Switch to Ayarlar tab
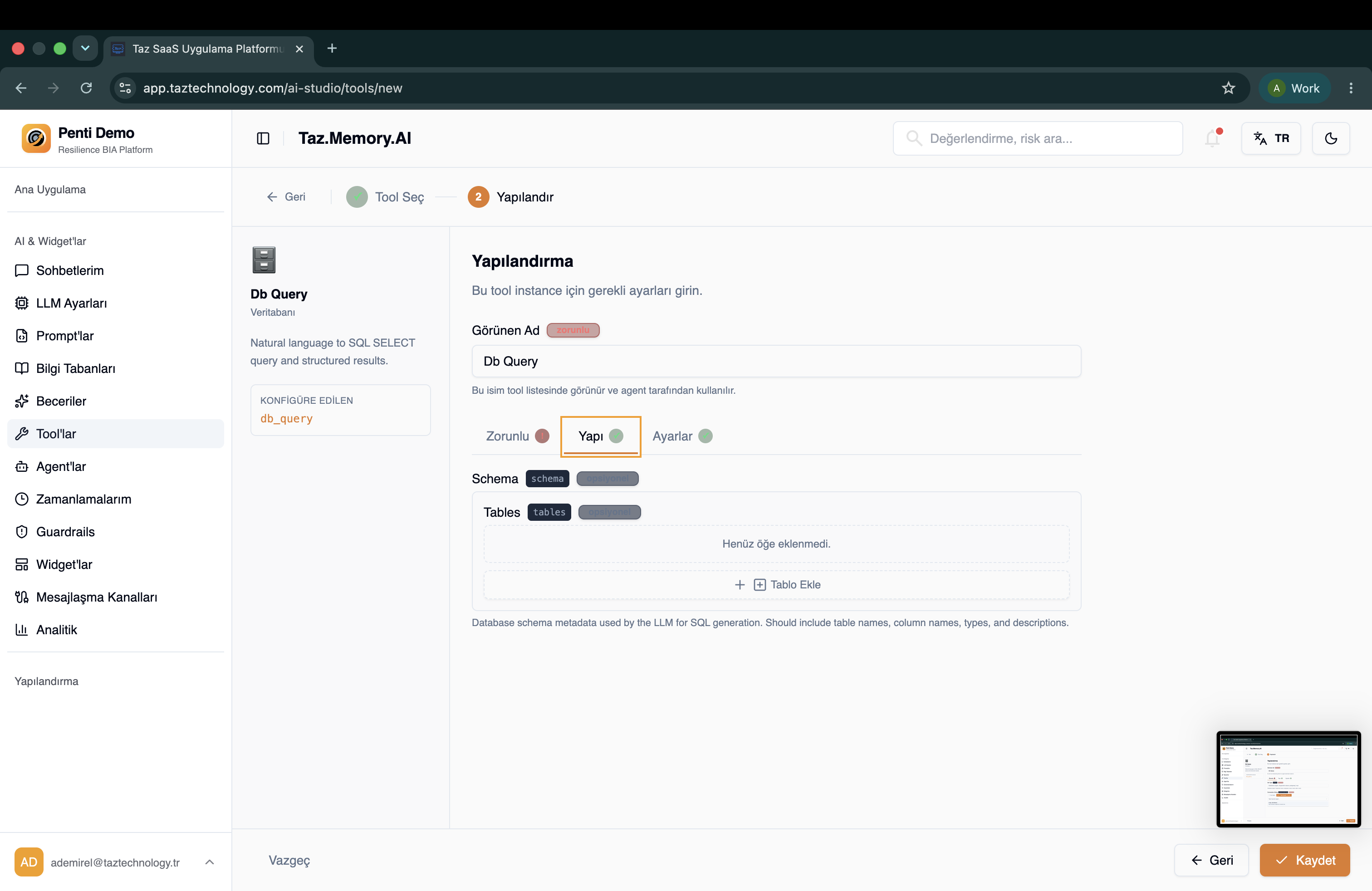The width and height of the screenshot is (1372, 891). coord(682,436)
